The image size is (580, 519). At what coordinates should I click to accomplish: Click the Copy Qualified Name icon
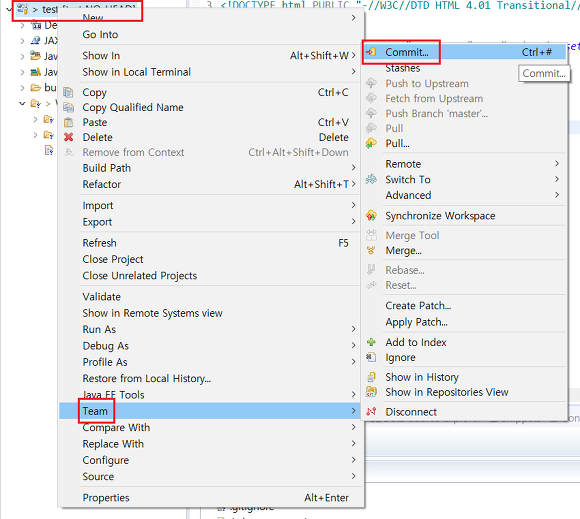tap(68, 107)
